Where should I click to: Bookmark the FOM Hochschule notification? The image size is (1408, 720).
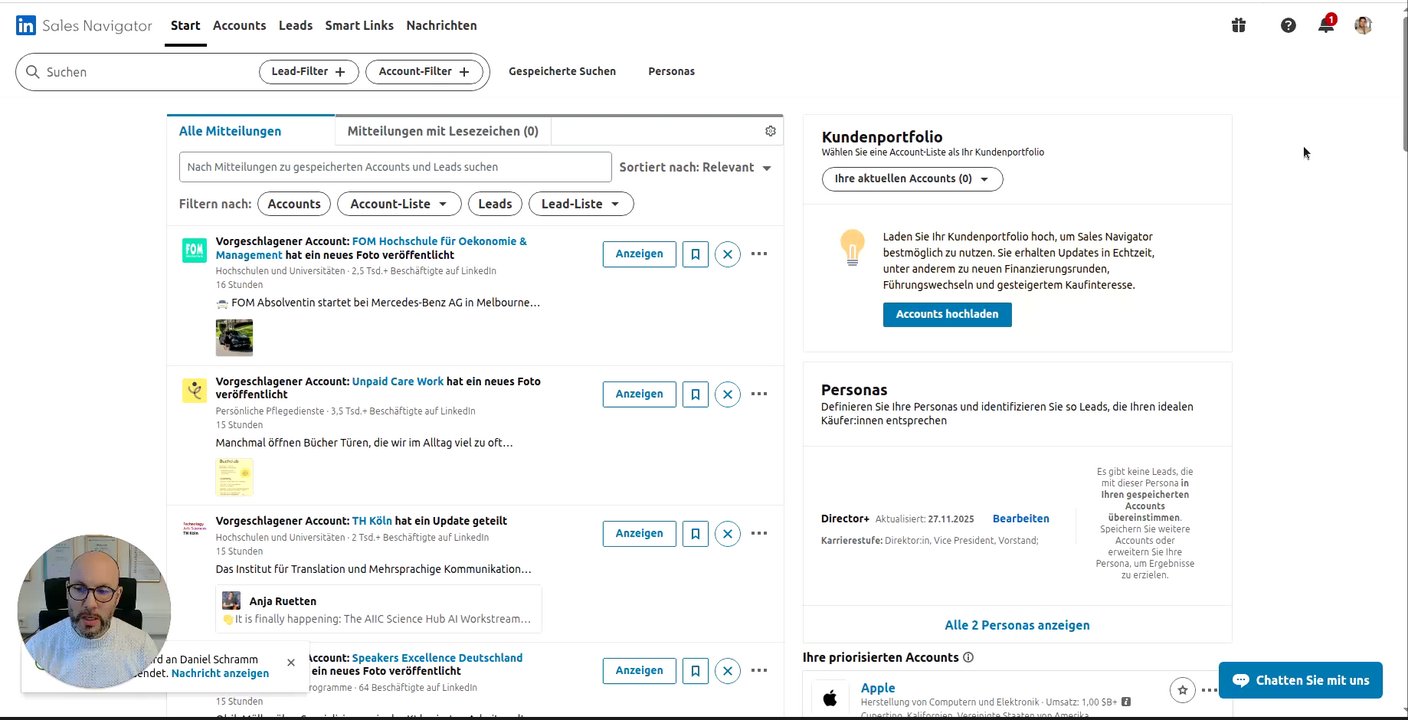[695, 254]
